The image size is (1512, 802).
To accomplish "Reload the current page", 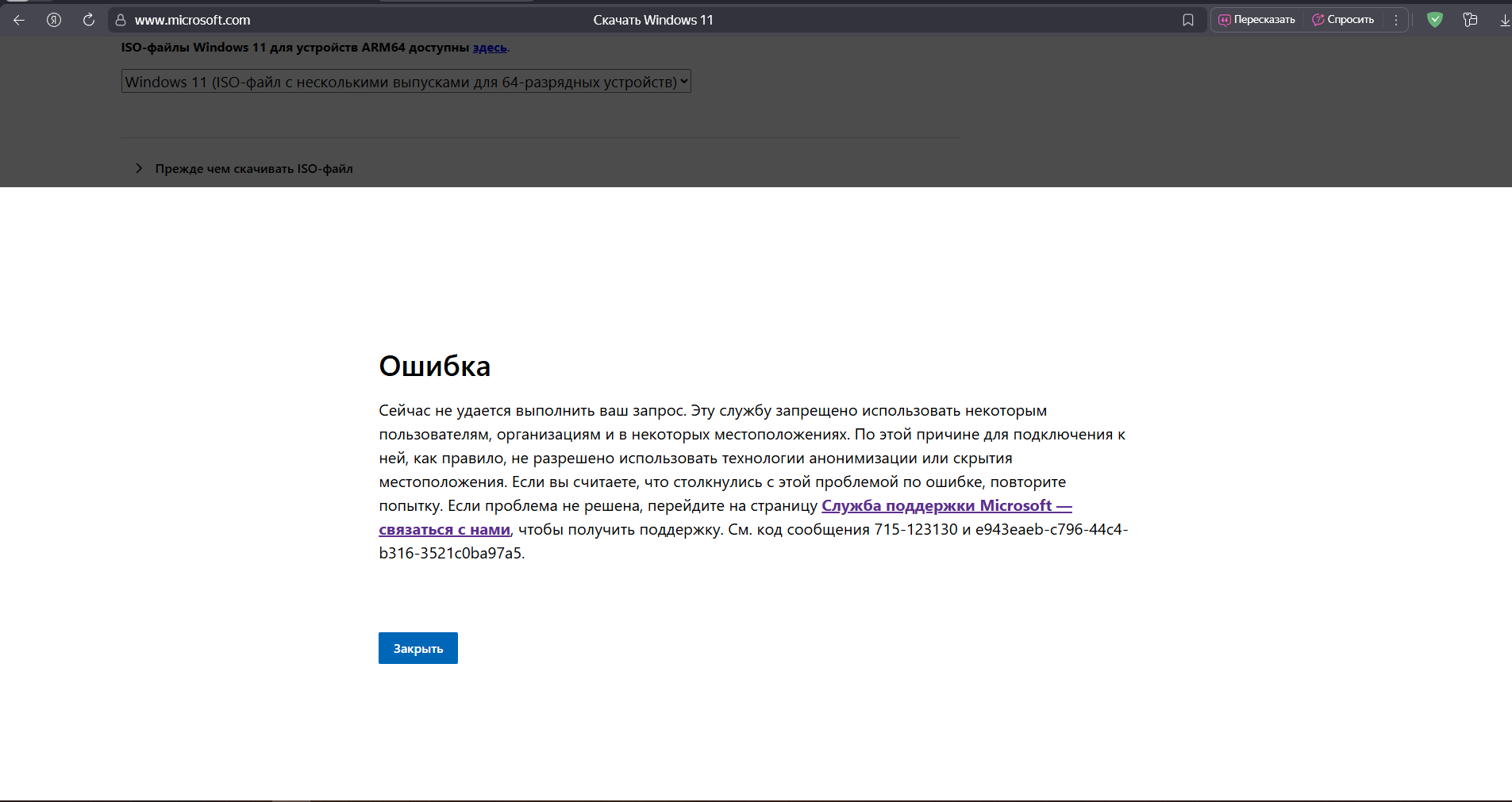I will click(88, 20).
